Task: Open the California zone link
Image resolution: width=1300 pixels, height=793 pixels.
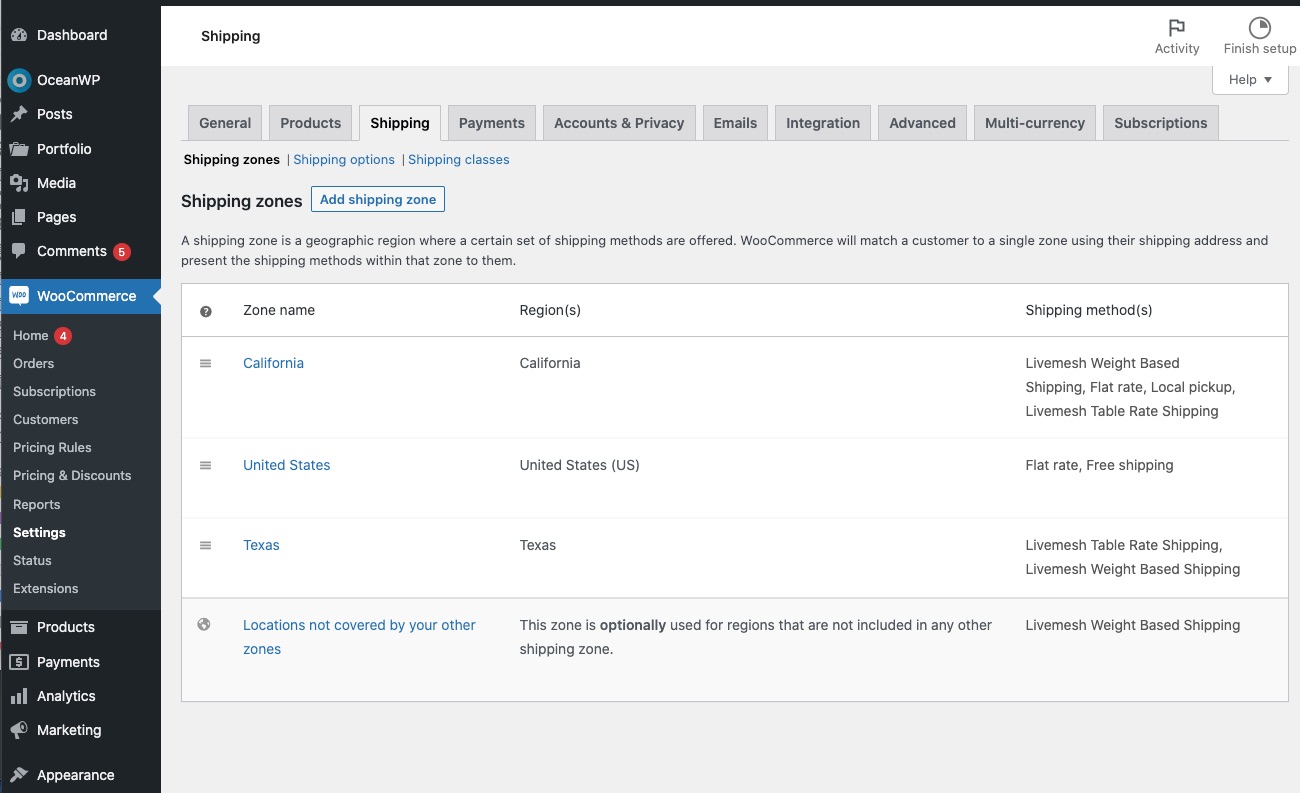Action: pos(273,363)
